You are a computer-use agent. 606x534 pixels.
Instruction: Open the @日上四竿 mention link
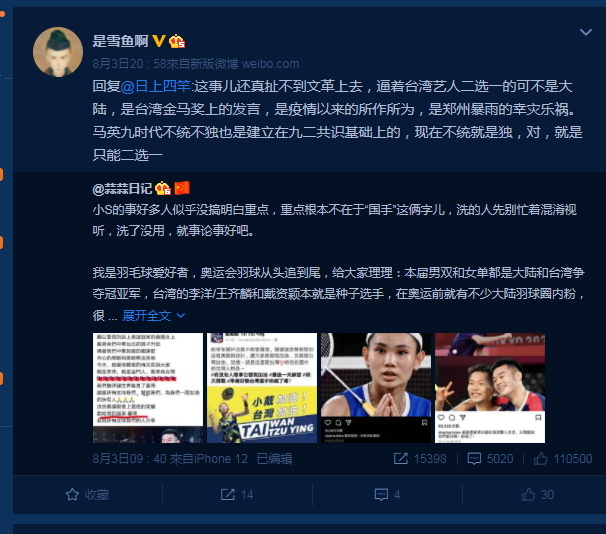[x=155, y=86]
